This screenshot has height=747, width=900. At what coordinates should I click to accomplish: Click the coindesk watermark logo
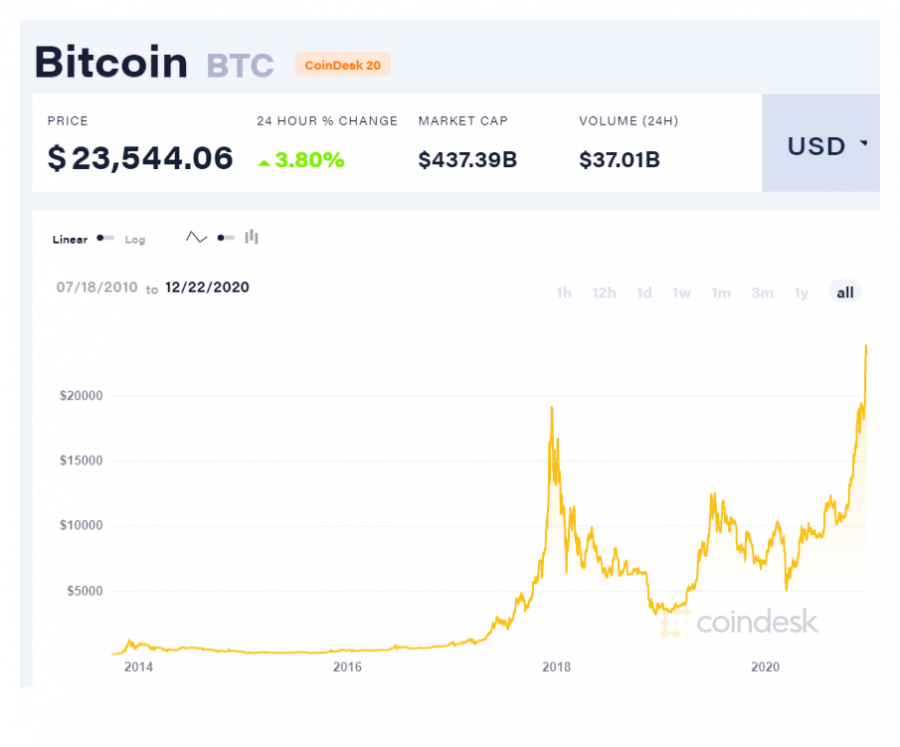pos(740,622)
